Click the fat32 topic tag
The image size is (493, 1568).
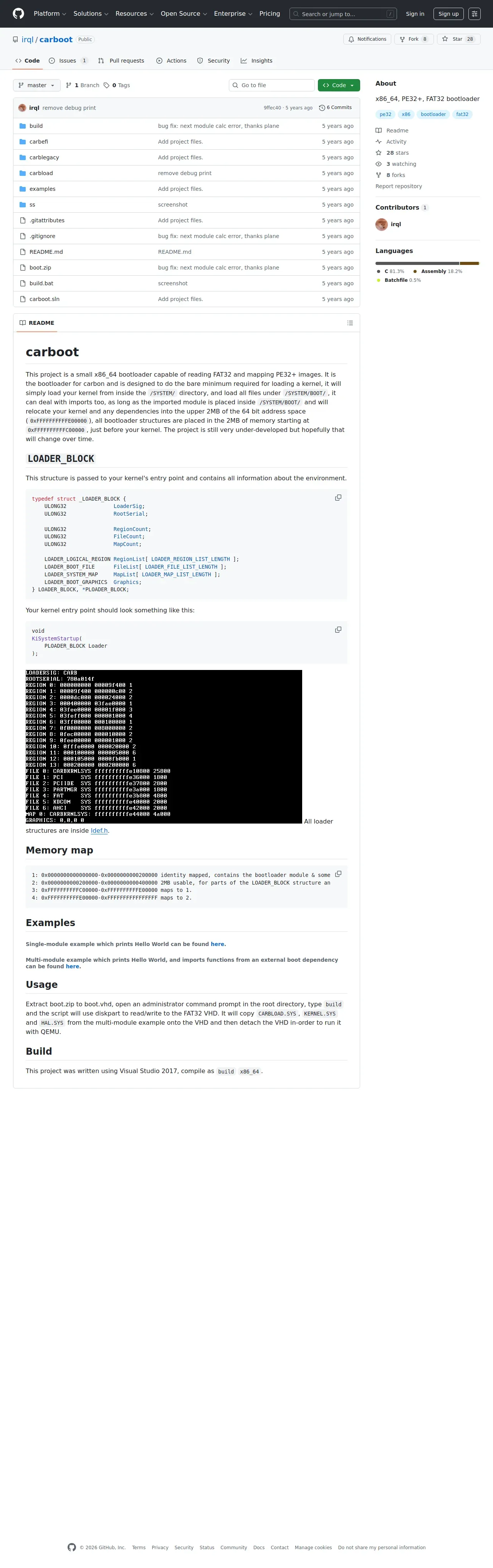pyautogui.click(x=463, y=114)
